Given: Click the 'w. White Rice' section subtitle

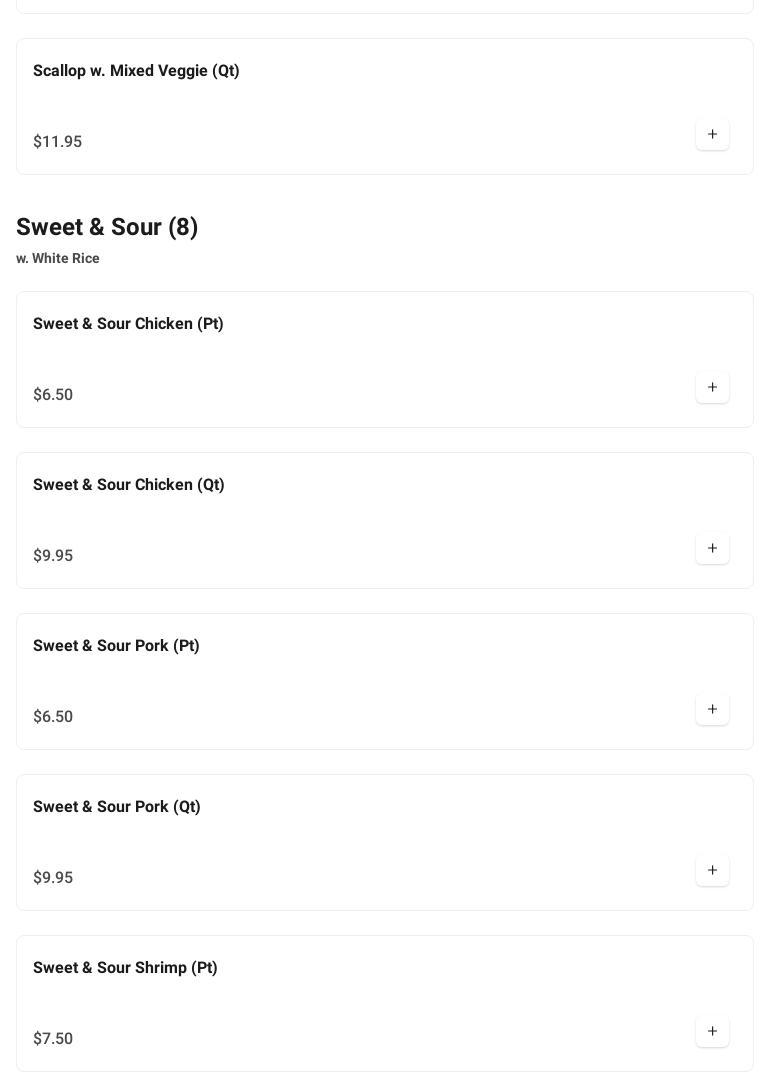Looking at the screenshot, I should tap(58, 259).
